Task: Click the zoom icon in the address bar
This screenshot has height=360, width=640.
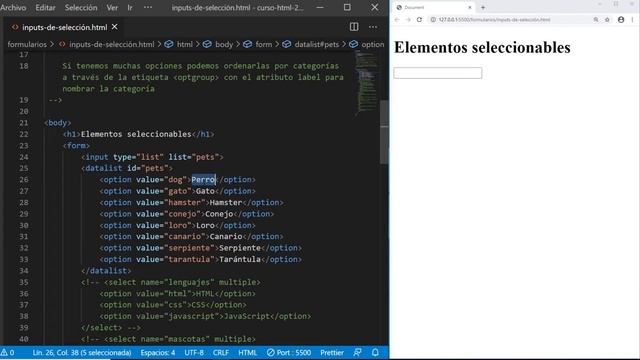Action: (596, 20)
